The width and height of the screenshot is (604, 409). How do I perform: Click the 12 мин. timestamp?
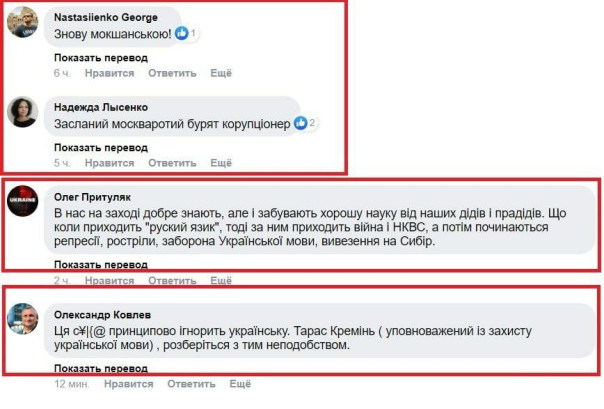(x=72, y=384)
